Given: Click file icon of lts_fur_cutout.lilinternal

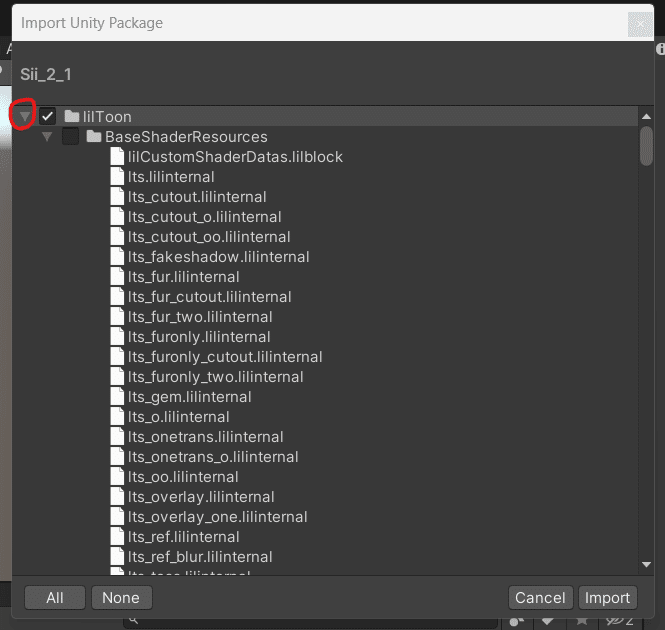Looking at the screenshot, I should point(117,297).
